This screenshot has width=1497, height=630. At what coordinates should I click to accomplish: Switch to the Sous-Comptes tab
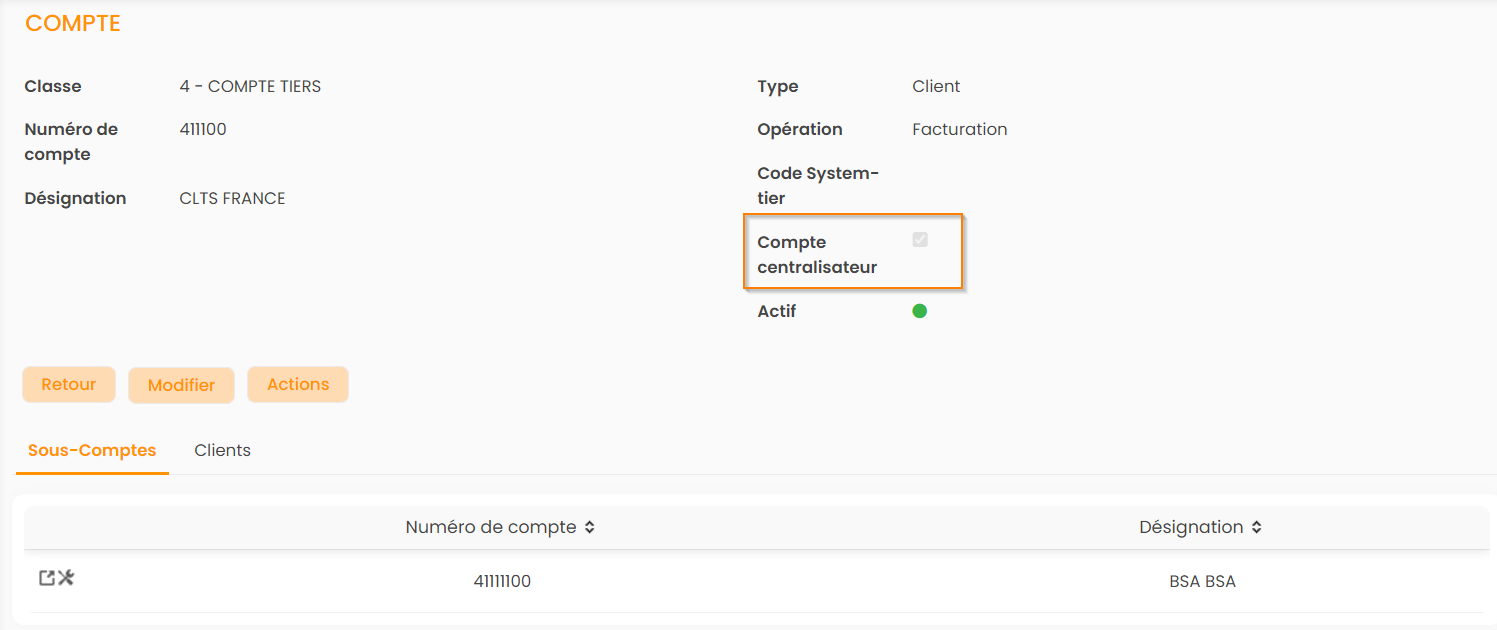tap(92, 450)
